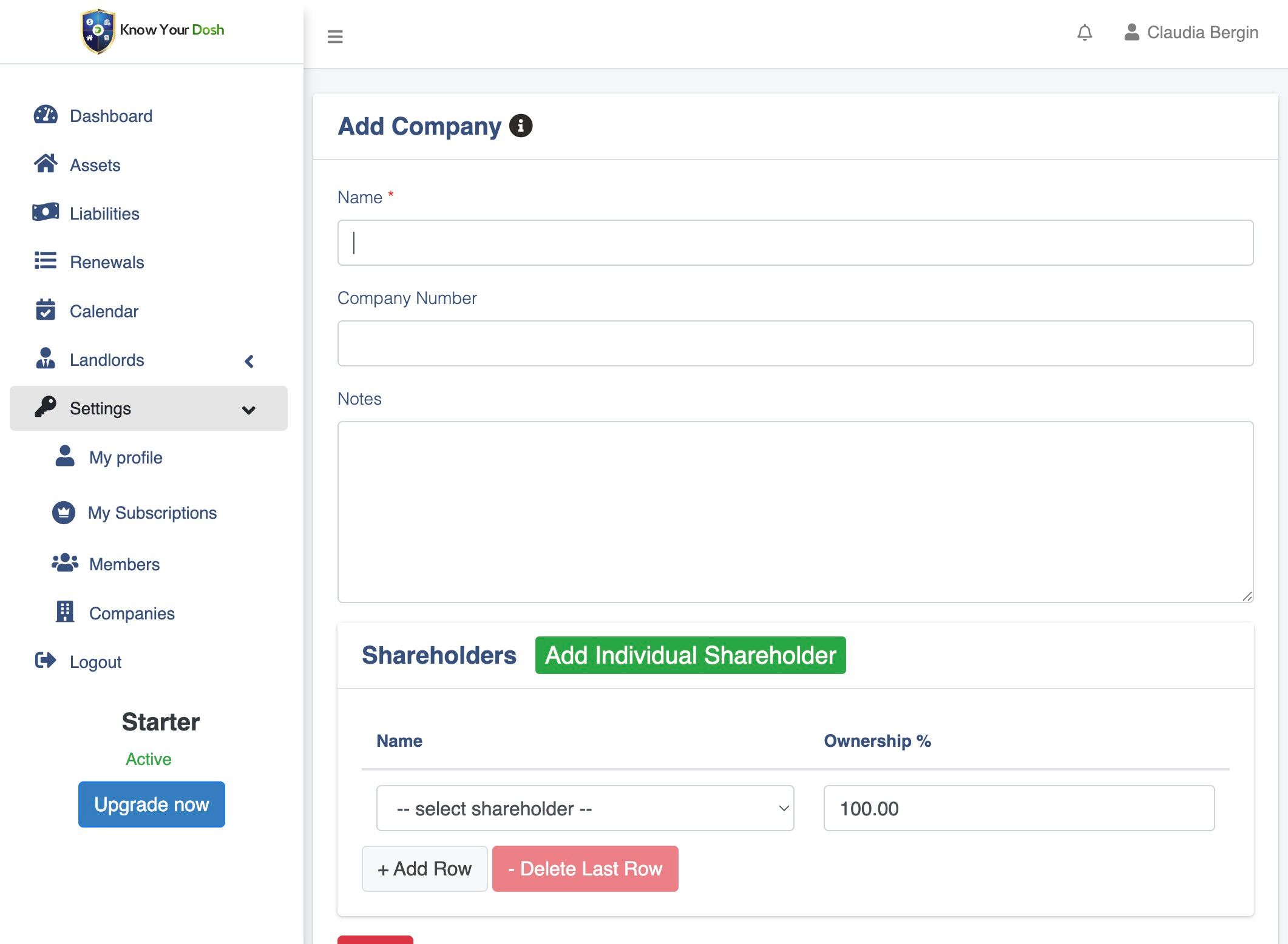Screen dimensions: 1288x944
Task: Expand the Landlords submenu chevron
Action: click(x=249, y=361)
